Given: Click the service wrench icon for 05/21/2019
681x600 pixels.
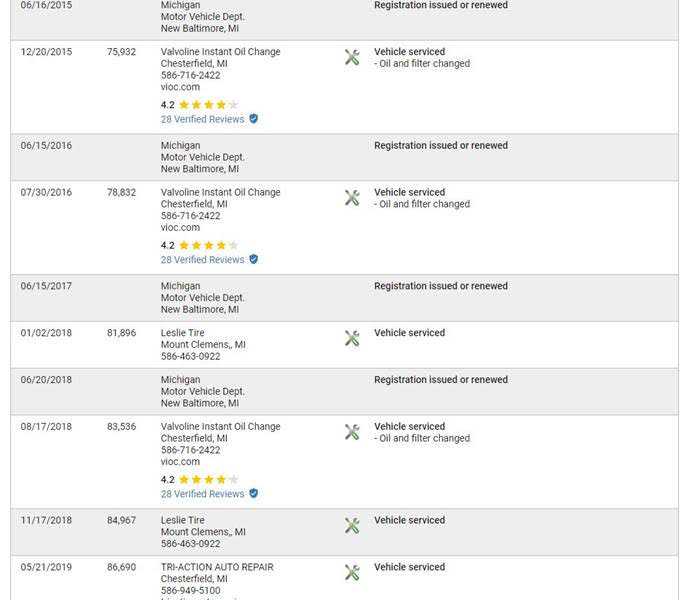Looking at the screenshot, I should pyautogui.click(x=352, y=573).
